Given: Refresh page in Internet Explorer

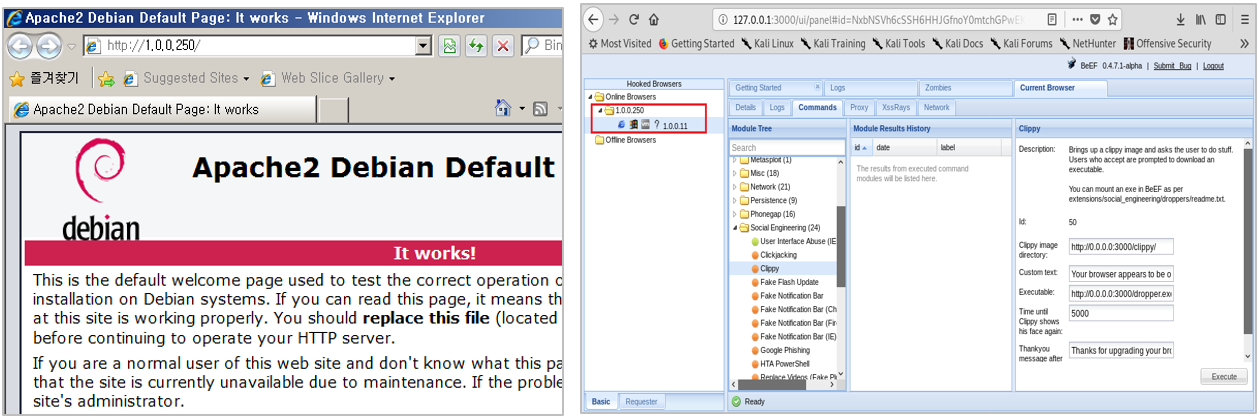Looking at the screenshot, I should [477, 45].
